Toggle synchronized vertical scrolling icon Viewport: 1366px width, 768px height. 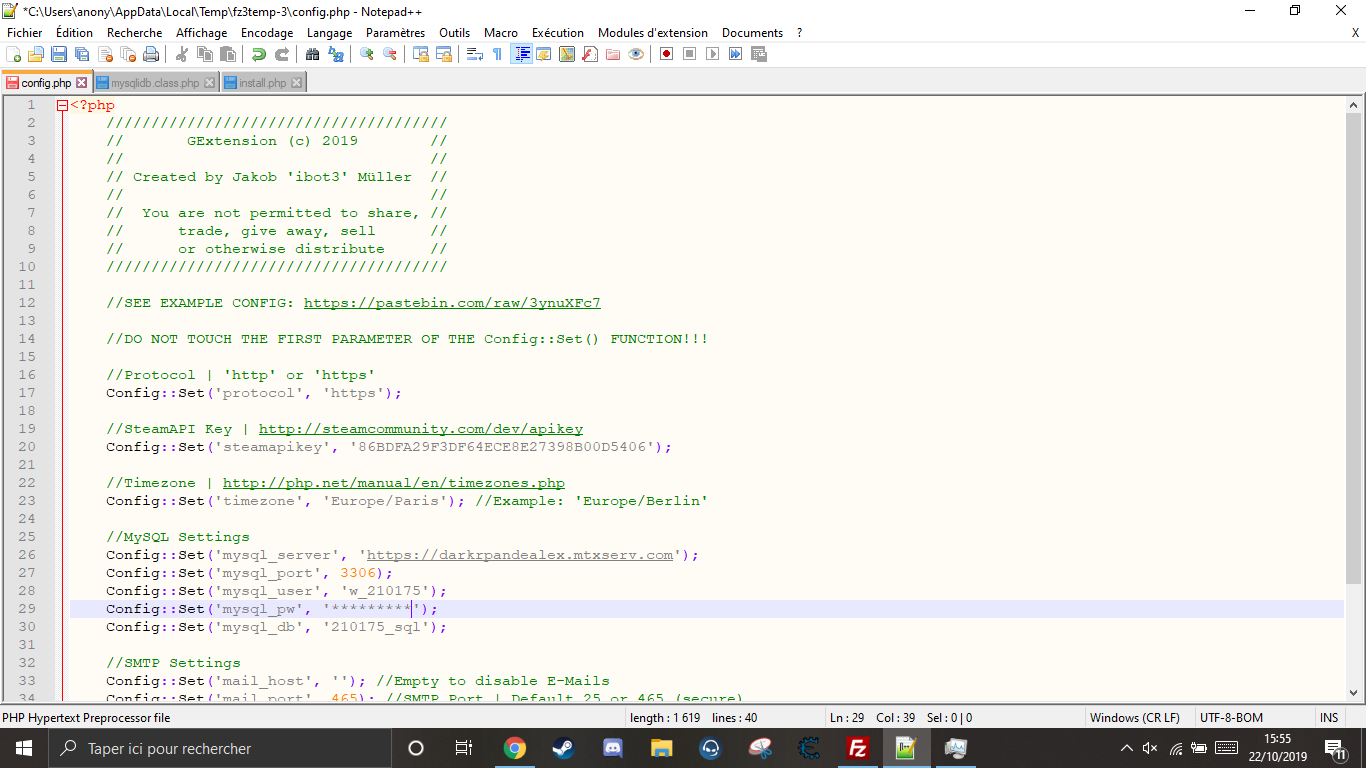coord(421,54)
